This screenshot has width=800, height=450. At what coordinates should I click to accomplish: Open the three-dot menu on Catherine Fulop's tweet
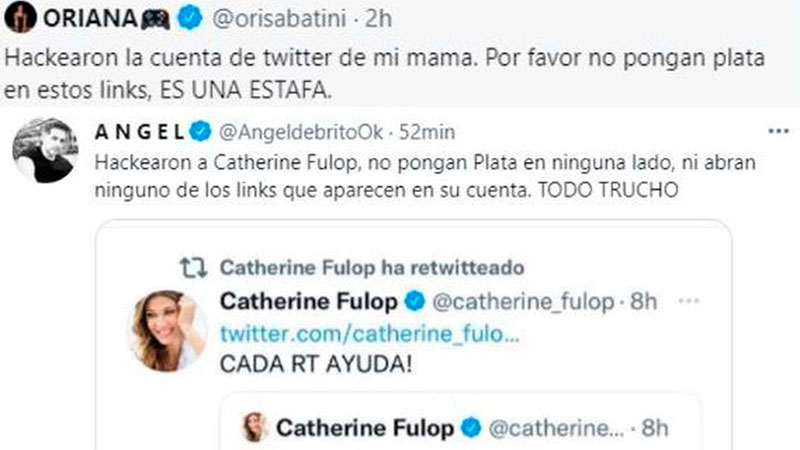(x=688, y=302)
